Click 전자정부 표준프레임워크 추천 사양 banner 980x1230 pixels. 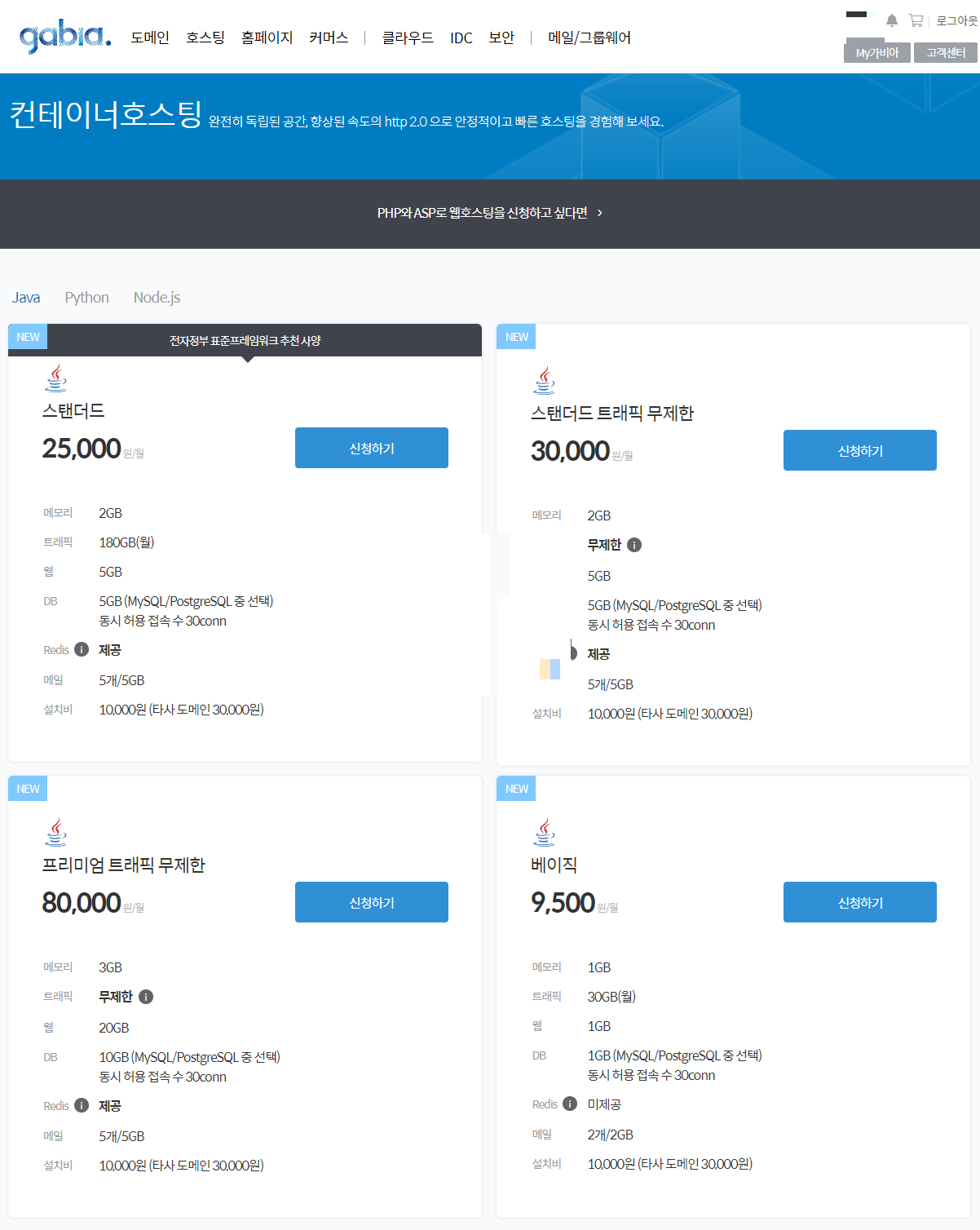[245, 340]
